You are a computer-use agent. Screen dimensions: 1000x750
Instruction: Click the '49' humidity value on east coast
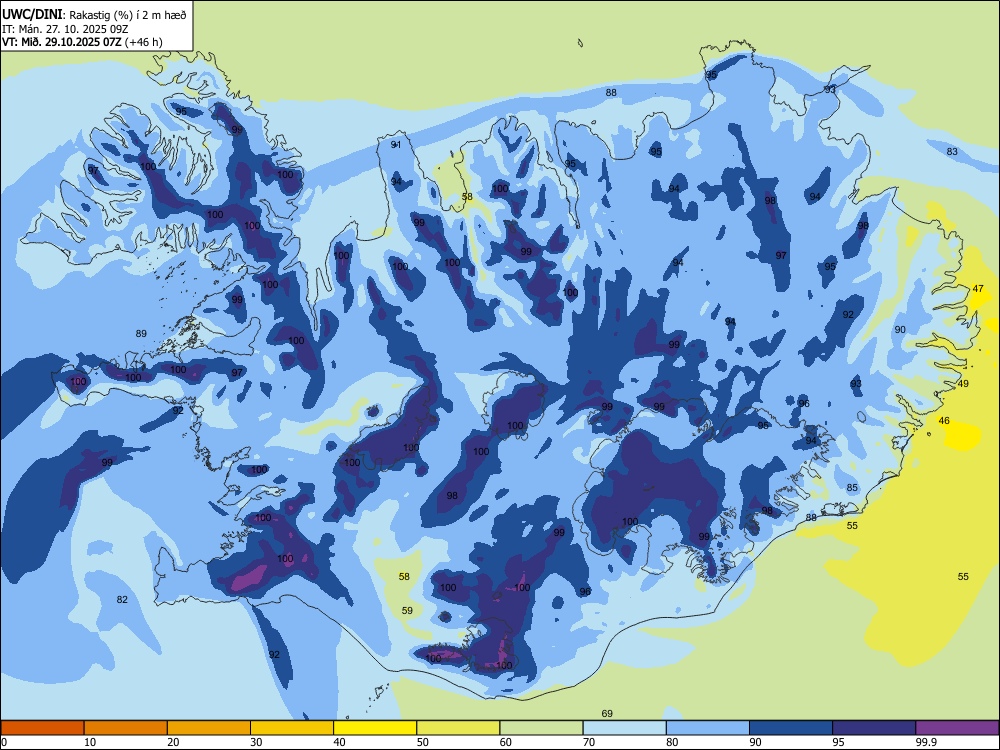963,383
